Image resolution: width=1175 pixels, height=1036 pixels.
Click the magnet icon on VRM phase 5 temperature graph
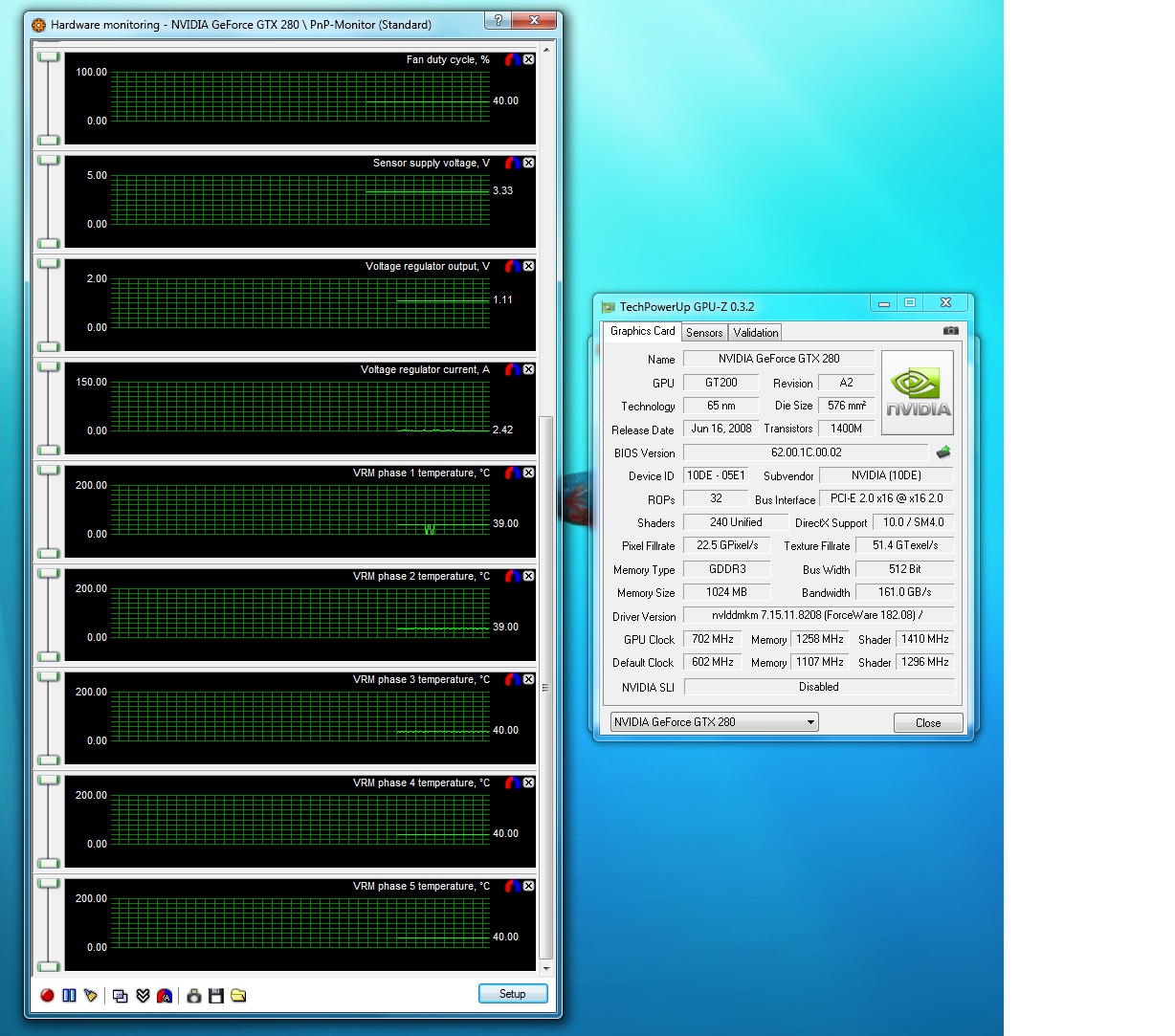[x=513, y=886]
